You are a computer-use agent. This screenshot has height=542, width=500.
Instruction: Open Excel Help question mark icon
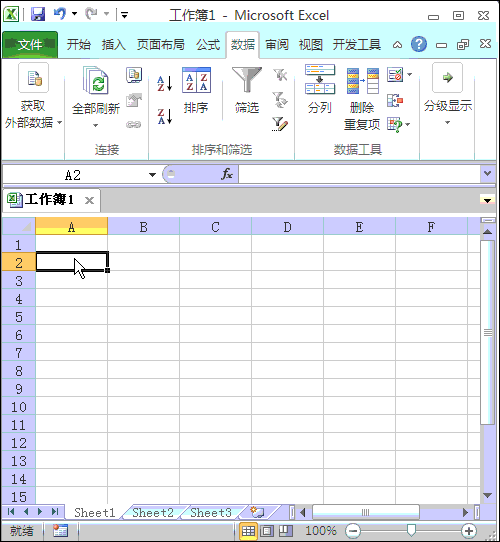pyautogui.click(x=419, y=44)
